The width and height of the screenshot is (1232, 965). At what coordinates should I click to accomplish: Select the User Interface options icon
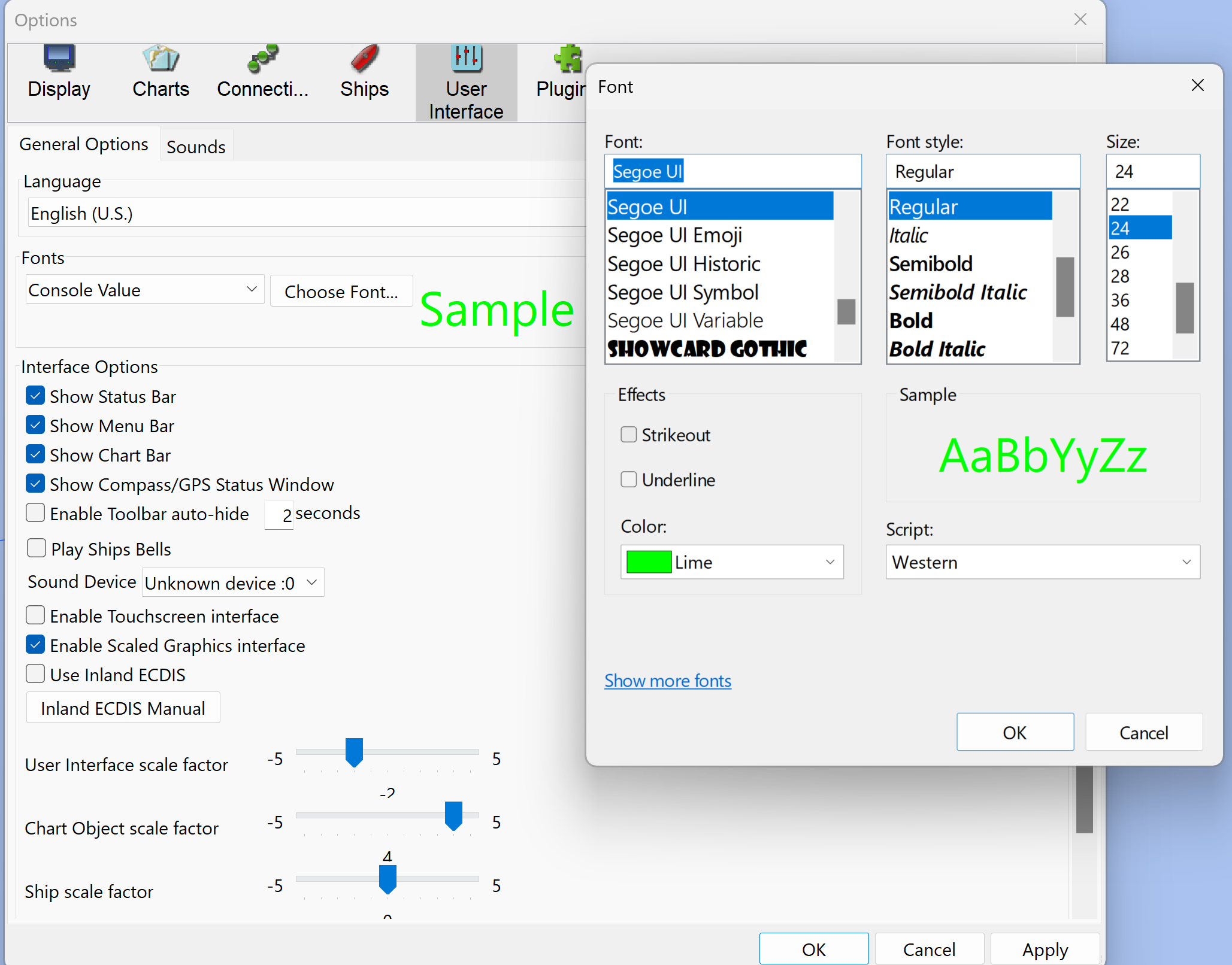(466, 81)
